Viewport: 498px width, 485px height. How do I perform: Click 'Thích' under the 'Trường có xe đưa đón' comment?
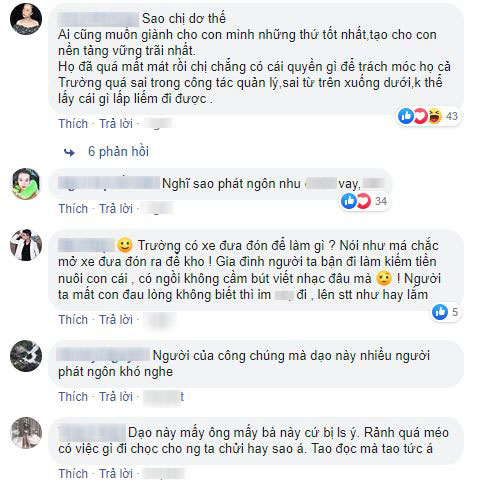tap(73, 320)
